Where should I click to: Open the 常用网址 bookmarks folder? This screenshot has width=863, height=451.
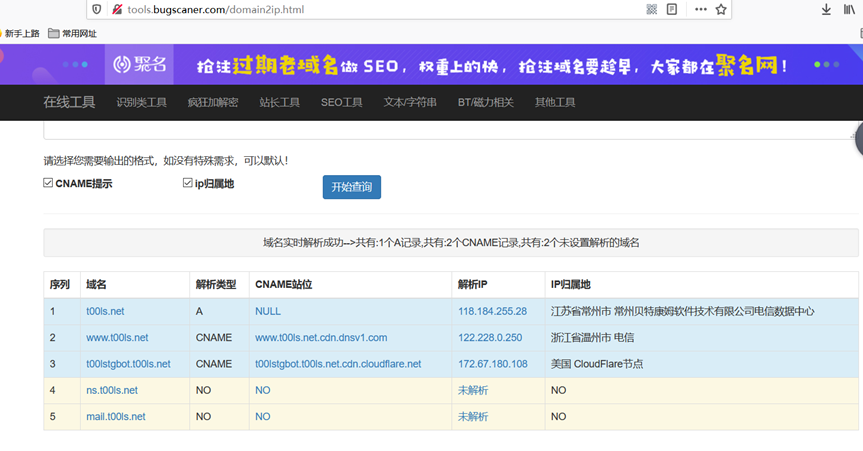click(x=72, y=33)
